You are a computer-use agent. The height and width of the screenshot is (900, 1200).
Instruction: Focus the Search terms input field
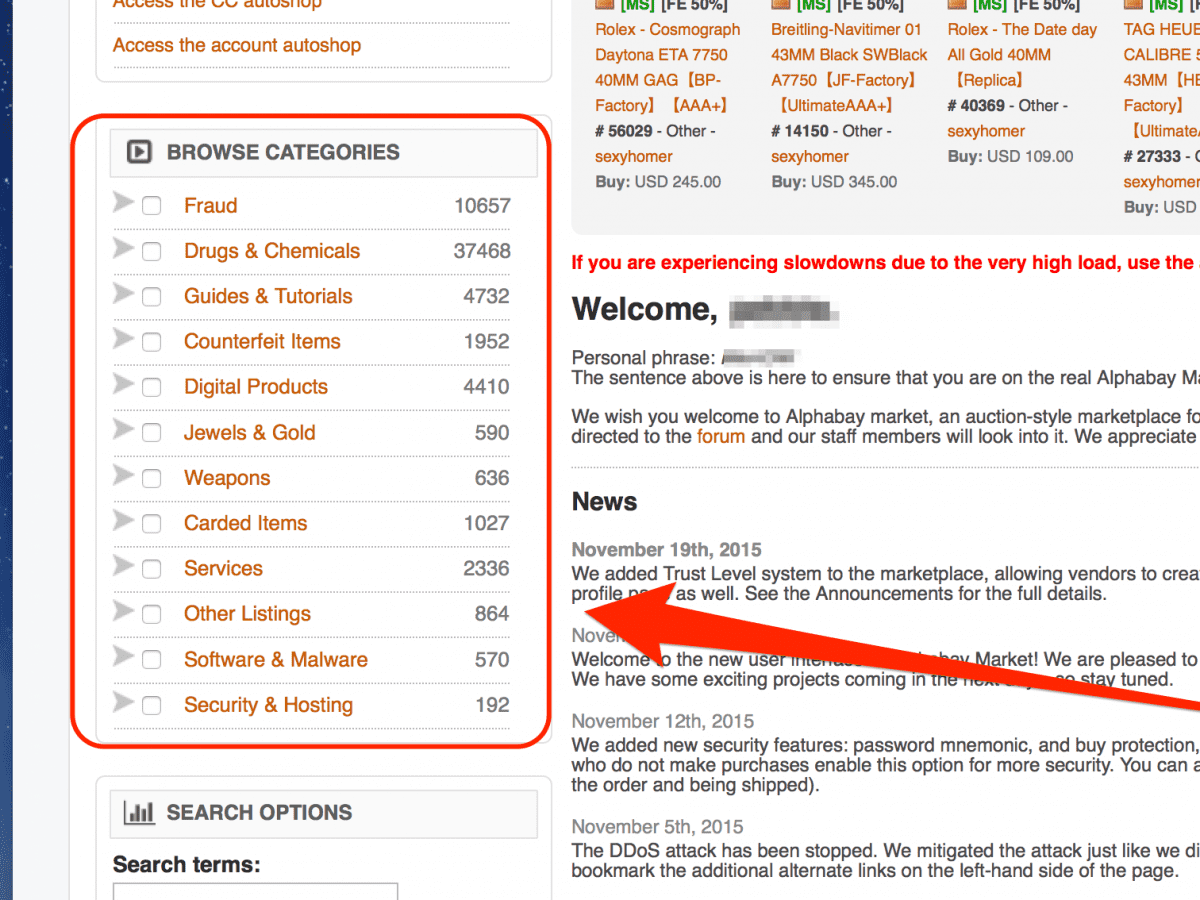[x=255, y=890]
